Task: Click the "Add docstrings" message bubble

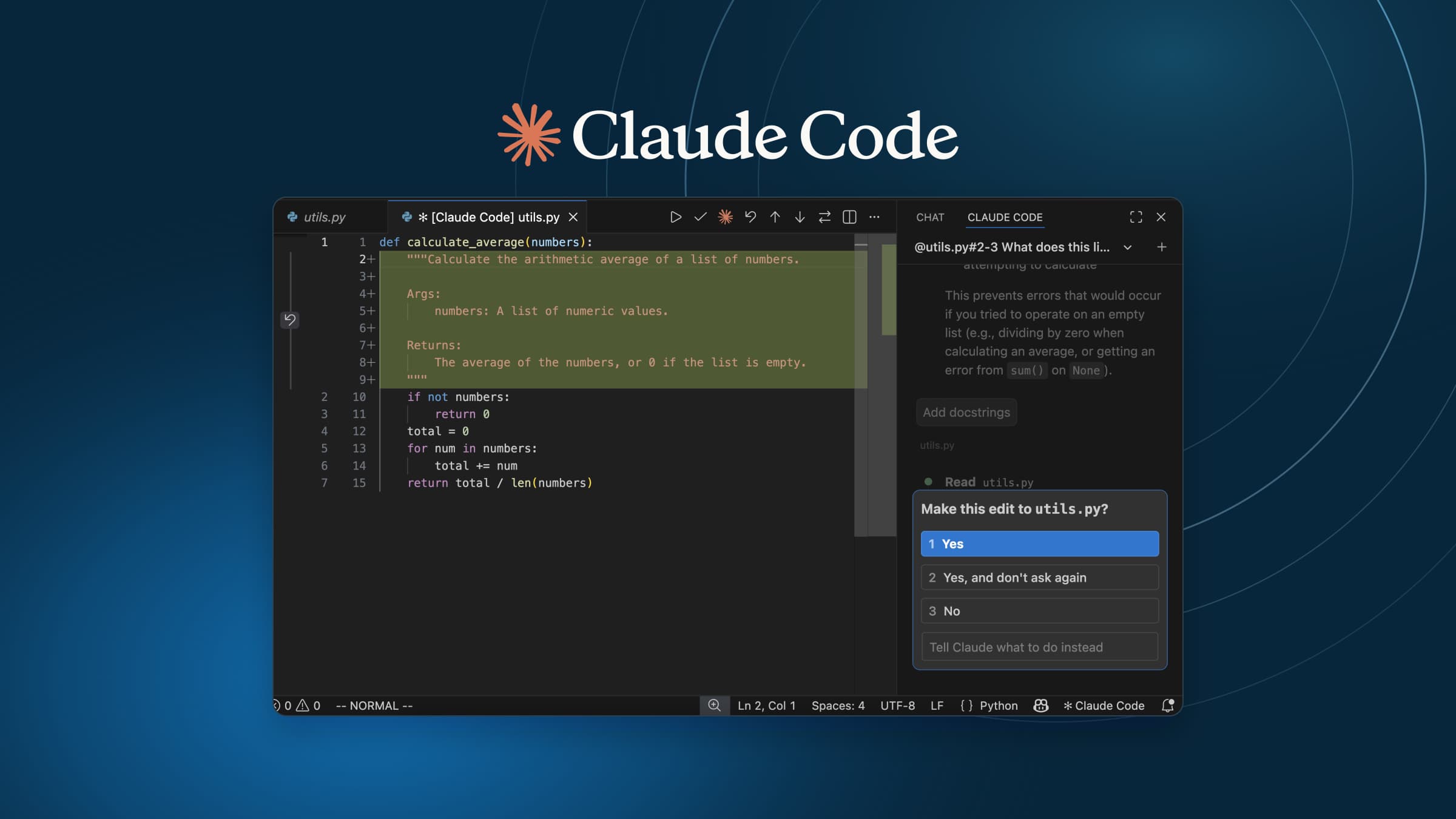Action: [x=966, y=413]
